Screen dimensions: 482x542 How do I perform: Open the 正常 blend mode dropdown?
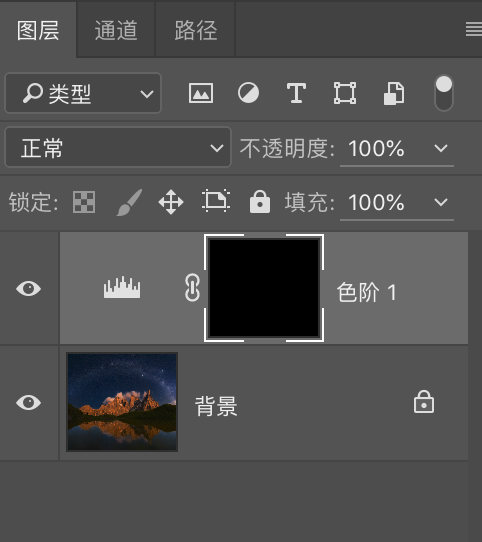tap(118, 148)
